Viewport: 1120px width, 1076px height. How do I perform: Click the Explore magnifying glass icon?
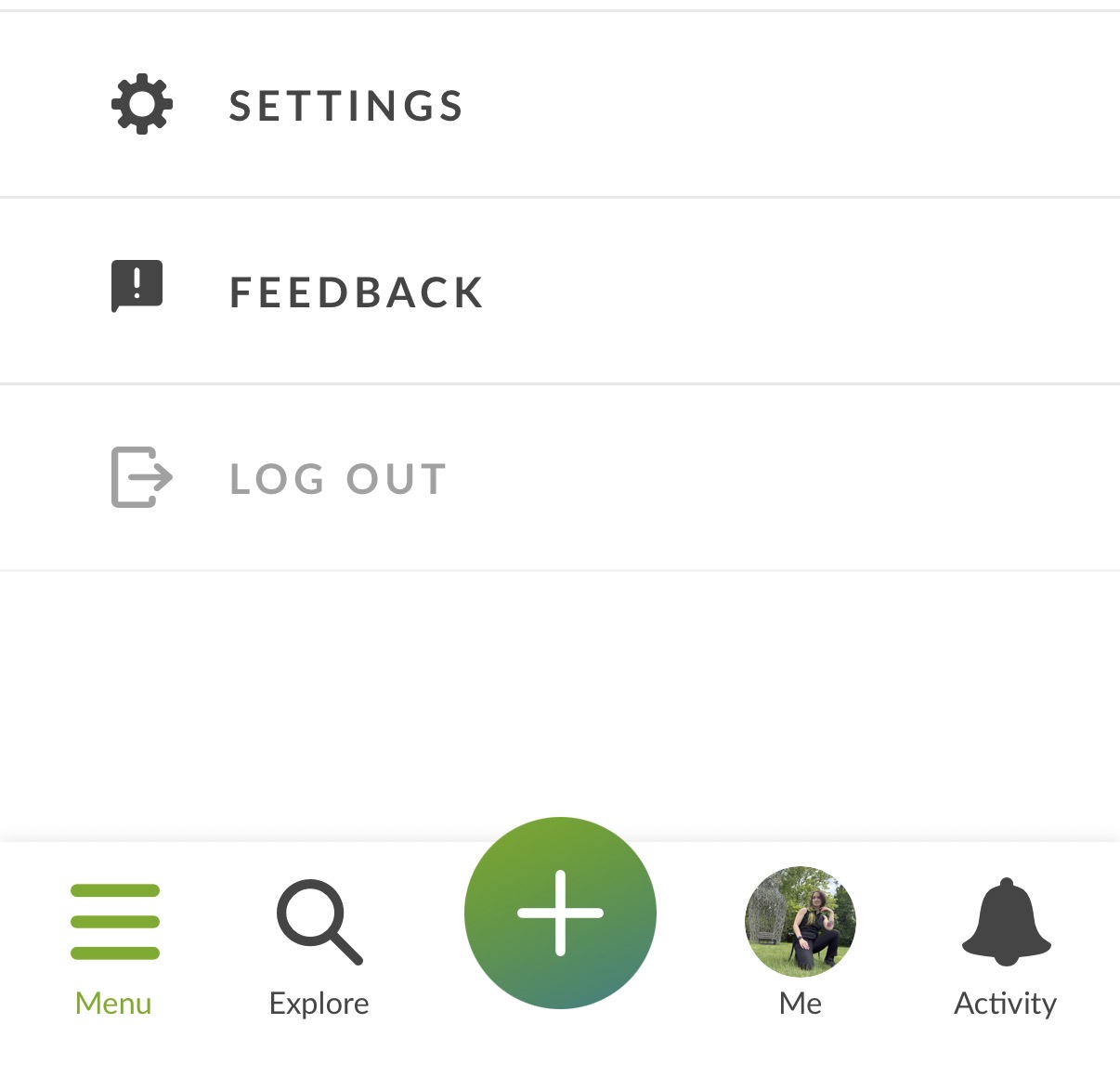pos(319,922)
